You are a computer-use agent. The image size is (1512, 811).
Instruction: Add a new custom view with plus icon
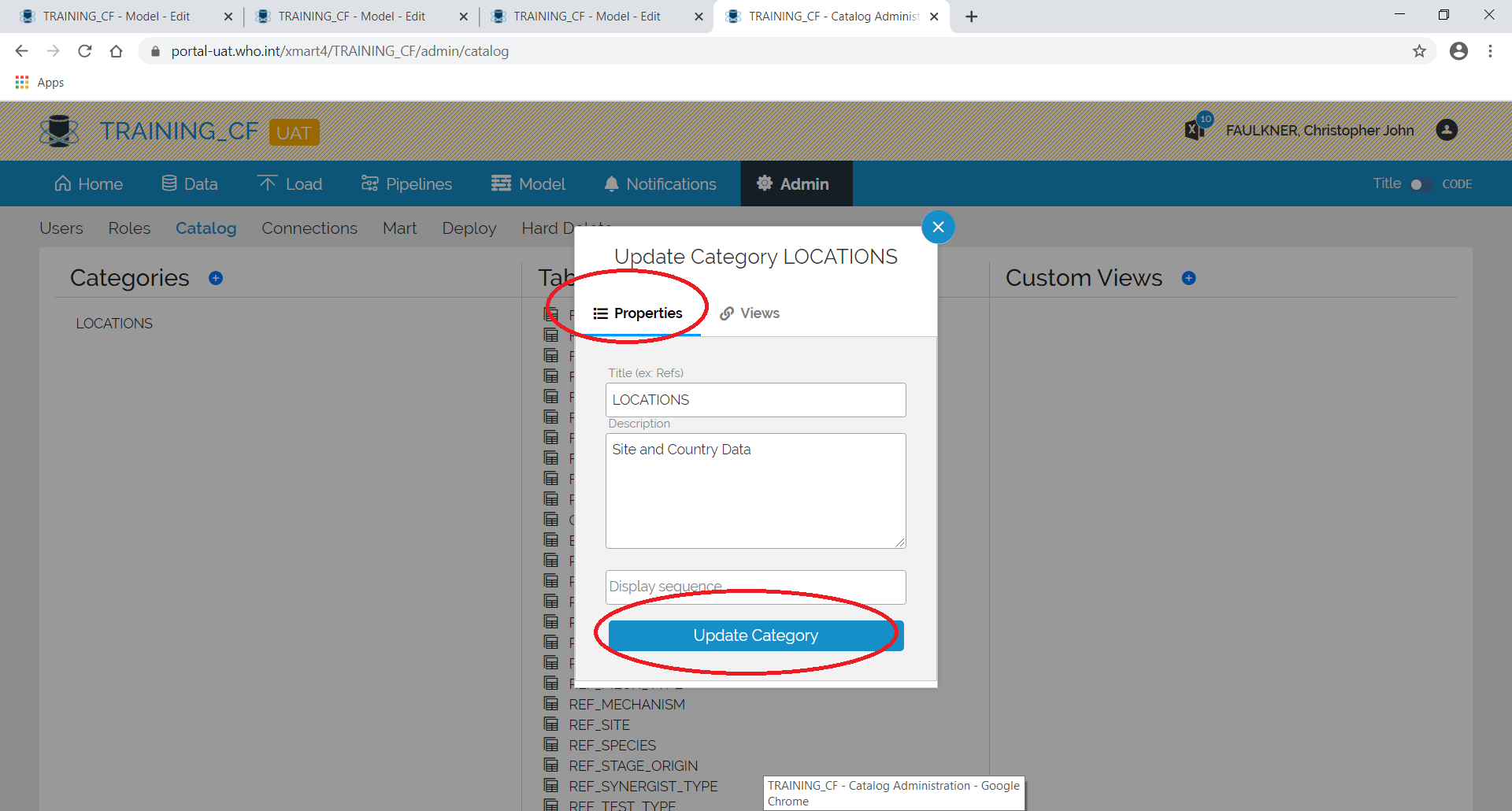[1189, 278]
